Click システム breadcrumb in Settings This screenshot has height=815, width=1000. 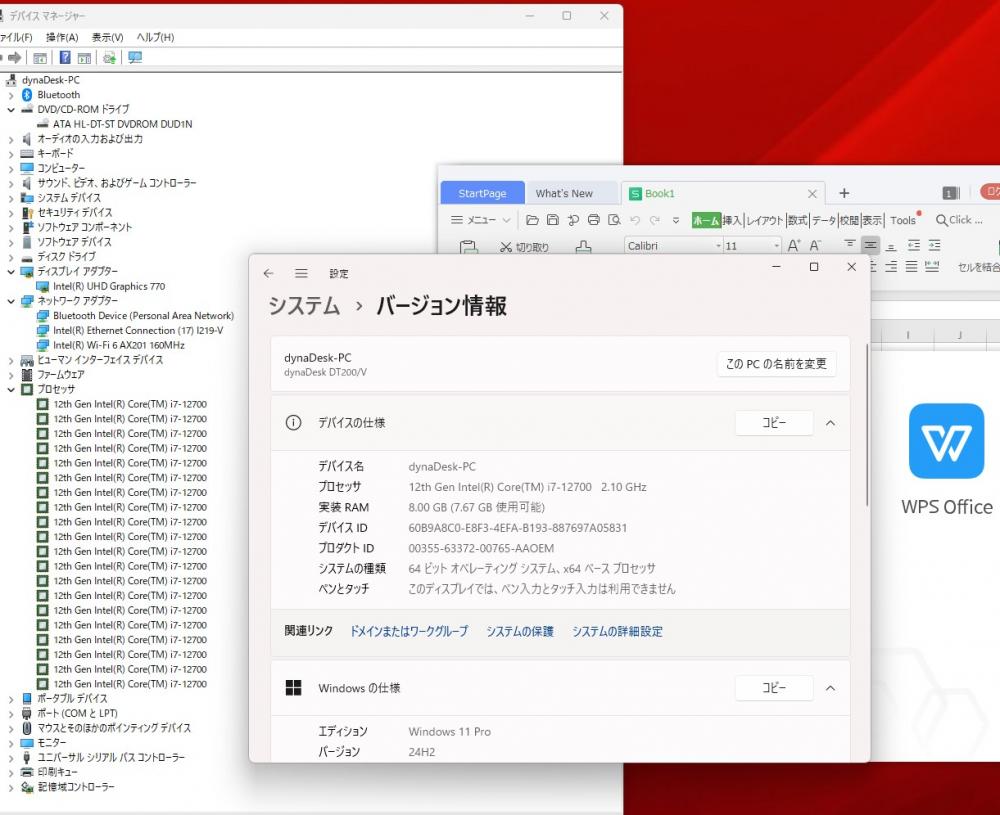click(304, 305)
